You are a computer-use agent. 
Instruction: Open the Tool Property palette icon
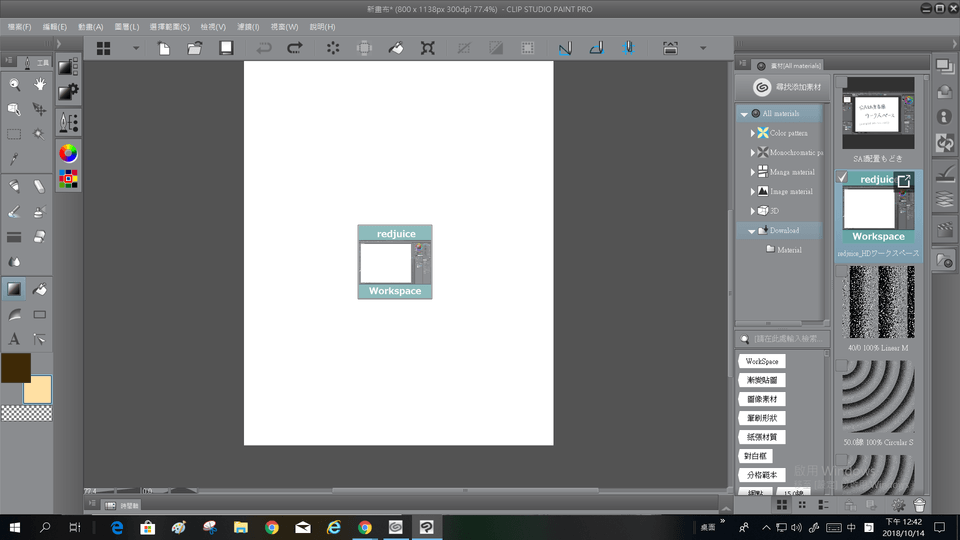tap(68, 92)
